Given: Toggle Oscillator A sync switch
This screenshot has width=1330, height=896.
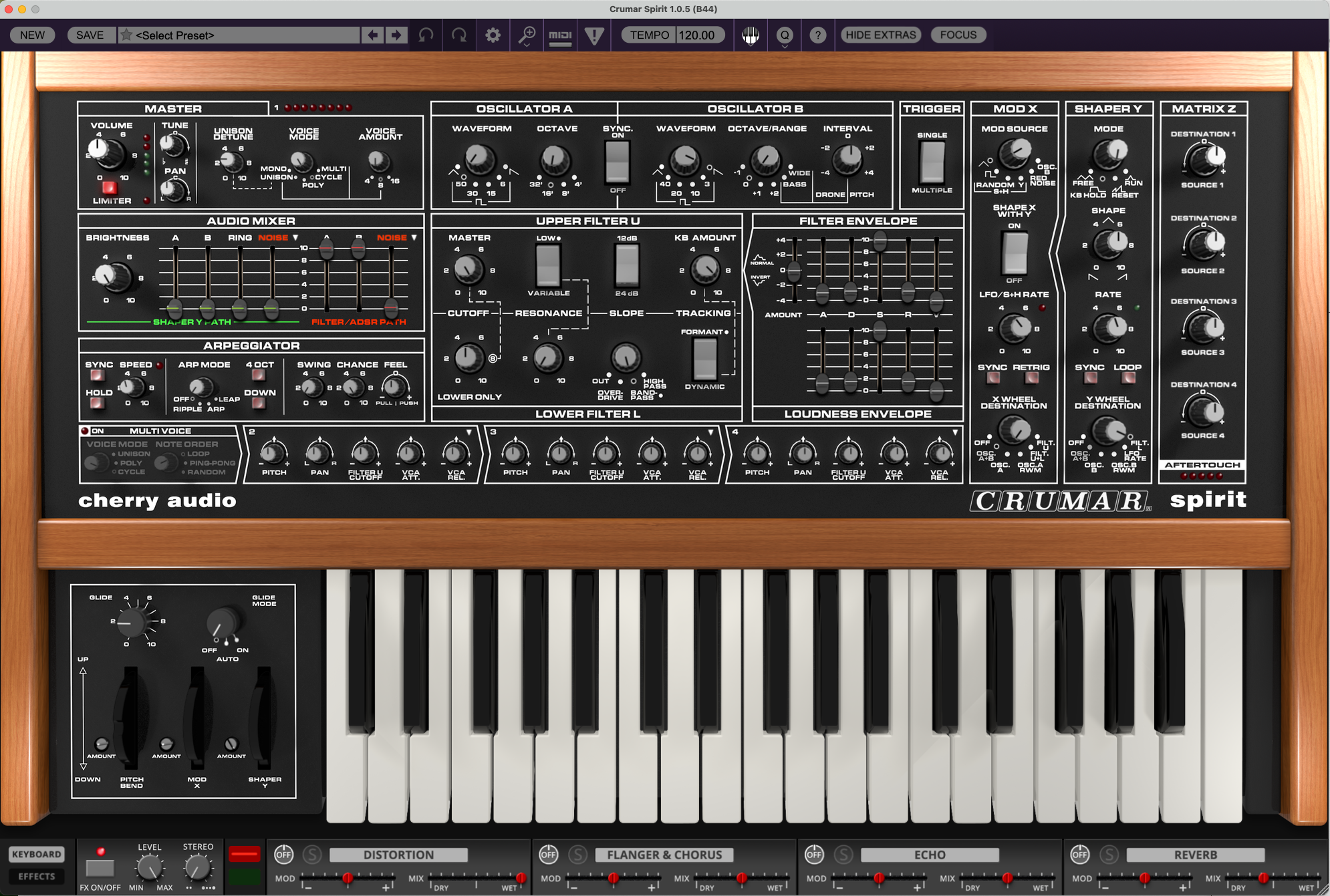Looking at the screenshot, I should click(617, 162).
